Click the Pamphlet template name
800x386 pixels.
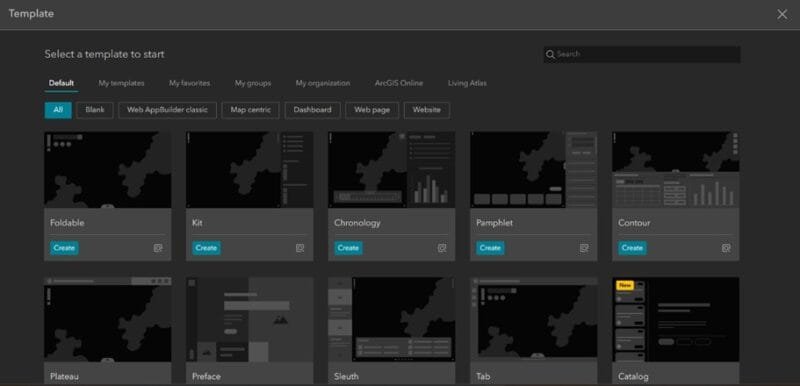(494, 223)
